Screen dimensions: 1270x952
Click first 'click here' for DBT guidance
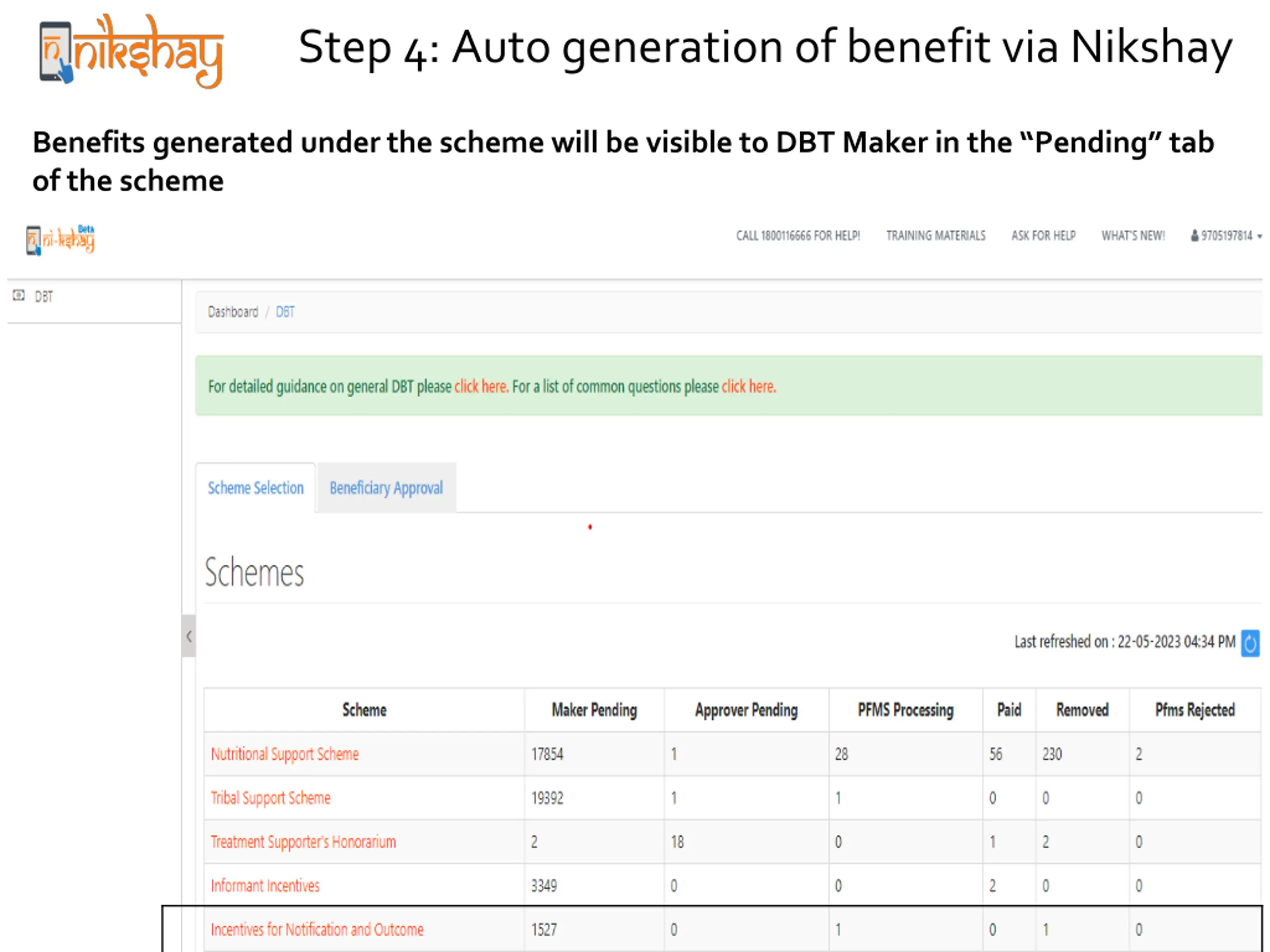click(x=481, y=387)
